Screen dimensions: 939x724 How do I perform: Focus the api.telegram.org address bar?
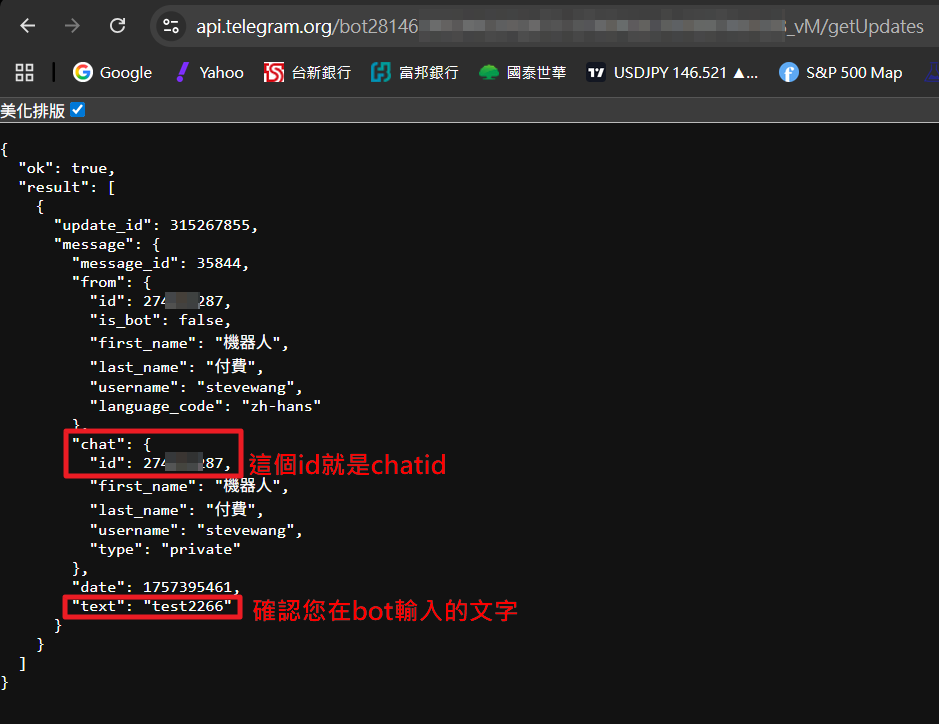pyautogui.click(x=500, y=27)
